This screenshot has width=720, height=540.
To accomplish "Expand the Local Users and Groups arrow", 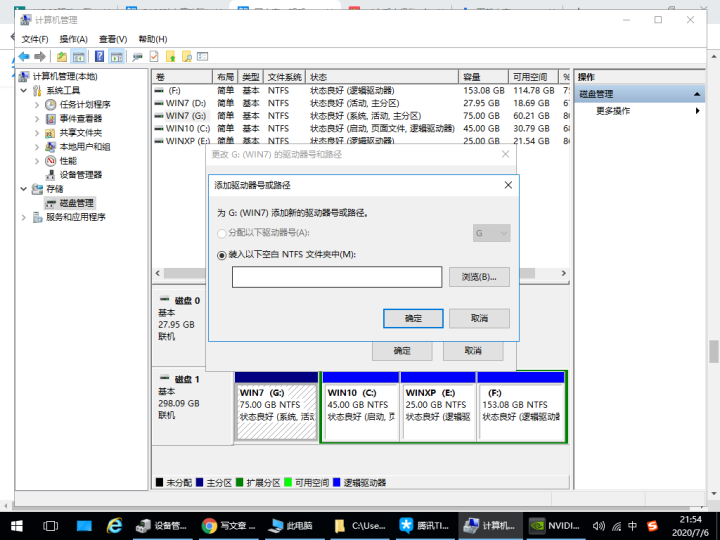I will pyautogui.click(x=37, y=147).
